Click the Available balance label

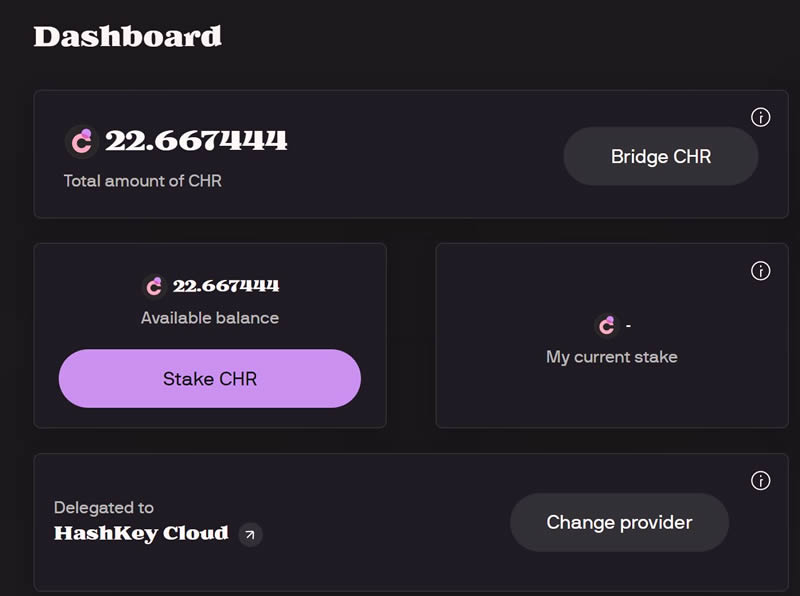[210, 318]
